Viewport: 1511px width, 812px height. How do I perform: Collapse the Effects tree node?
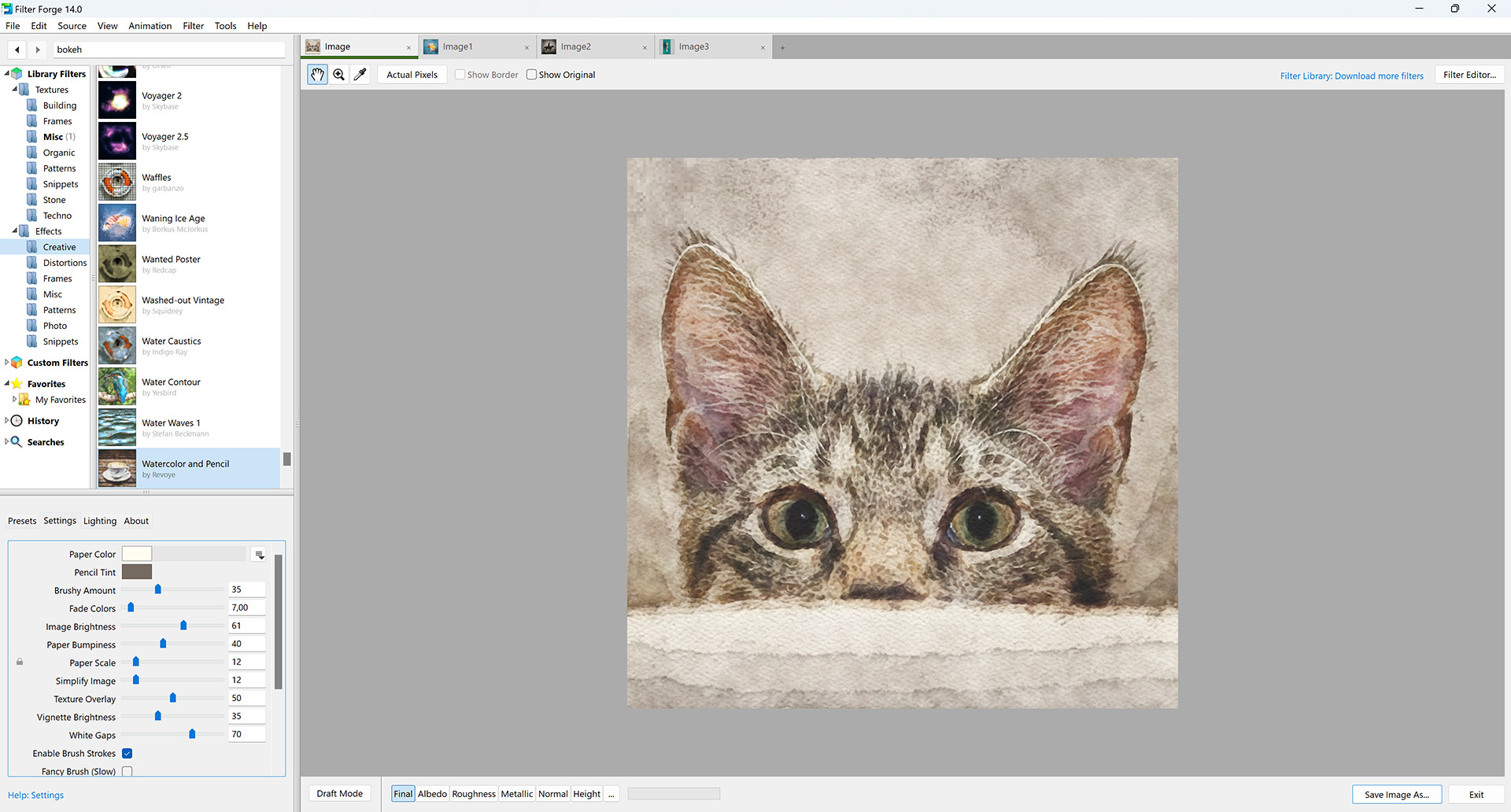click(x=15, y=231)
